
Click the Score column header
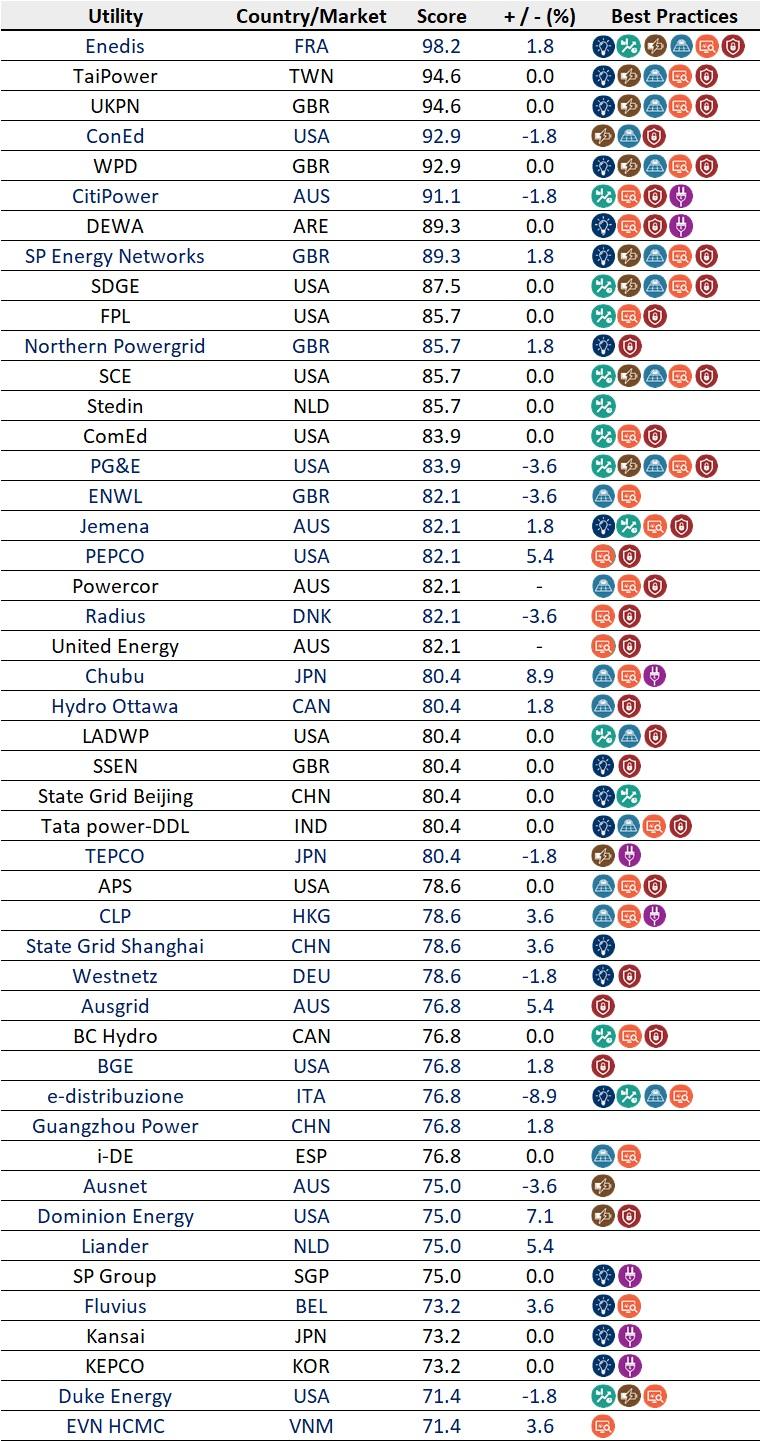coord(441,16)
